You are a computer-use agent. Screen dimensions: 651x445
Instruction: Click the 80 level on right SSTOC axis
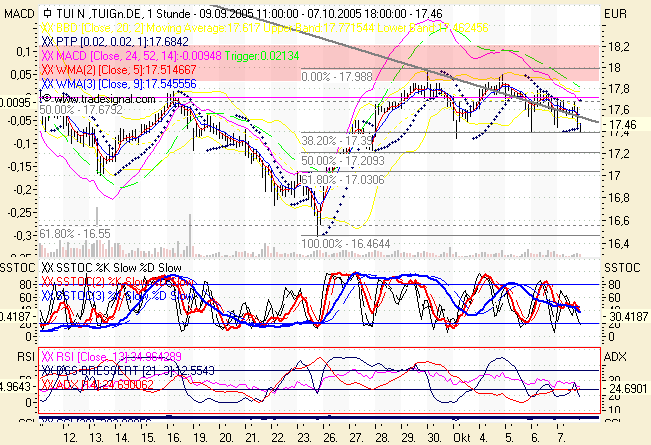614,285
